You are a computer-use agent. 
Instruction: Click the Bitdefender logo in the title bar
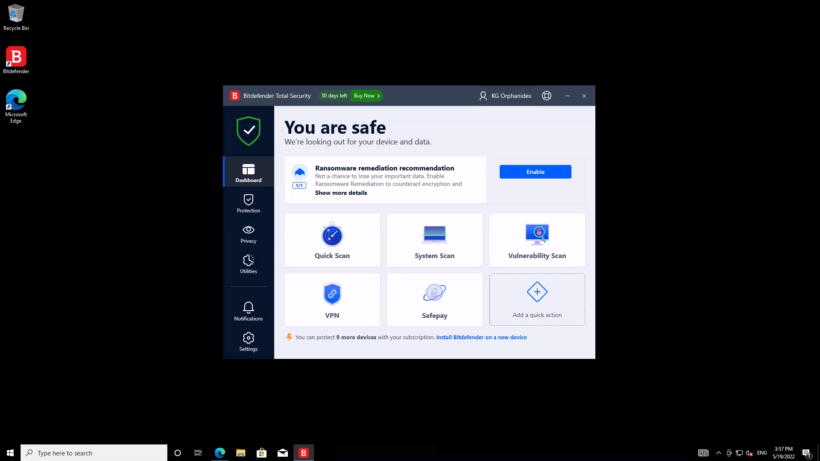click(234, 96)
